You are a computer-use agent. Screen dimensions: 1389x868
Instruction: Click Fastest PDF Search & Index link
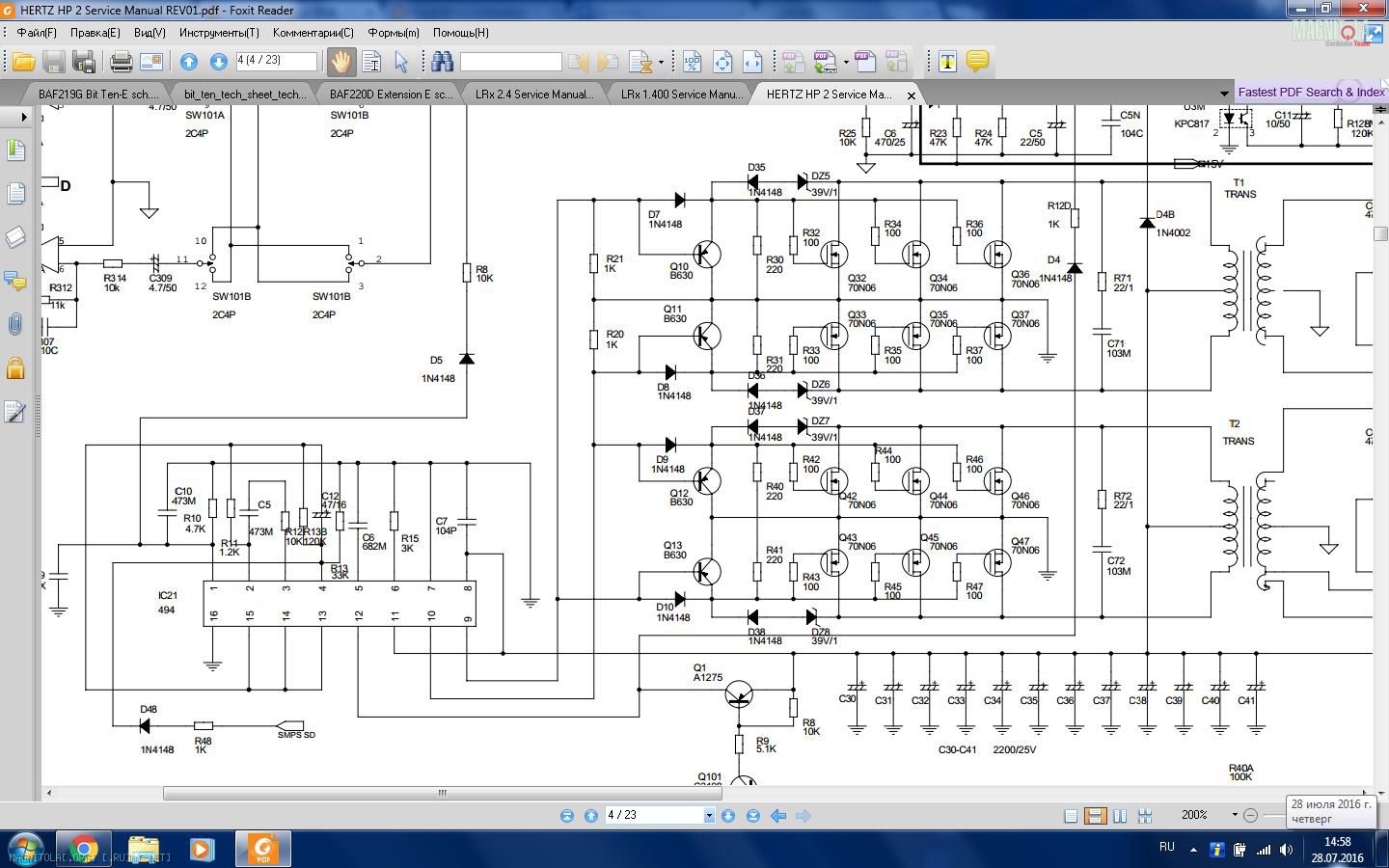tap(1311, 93)
